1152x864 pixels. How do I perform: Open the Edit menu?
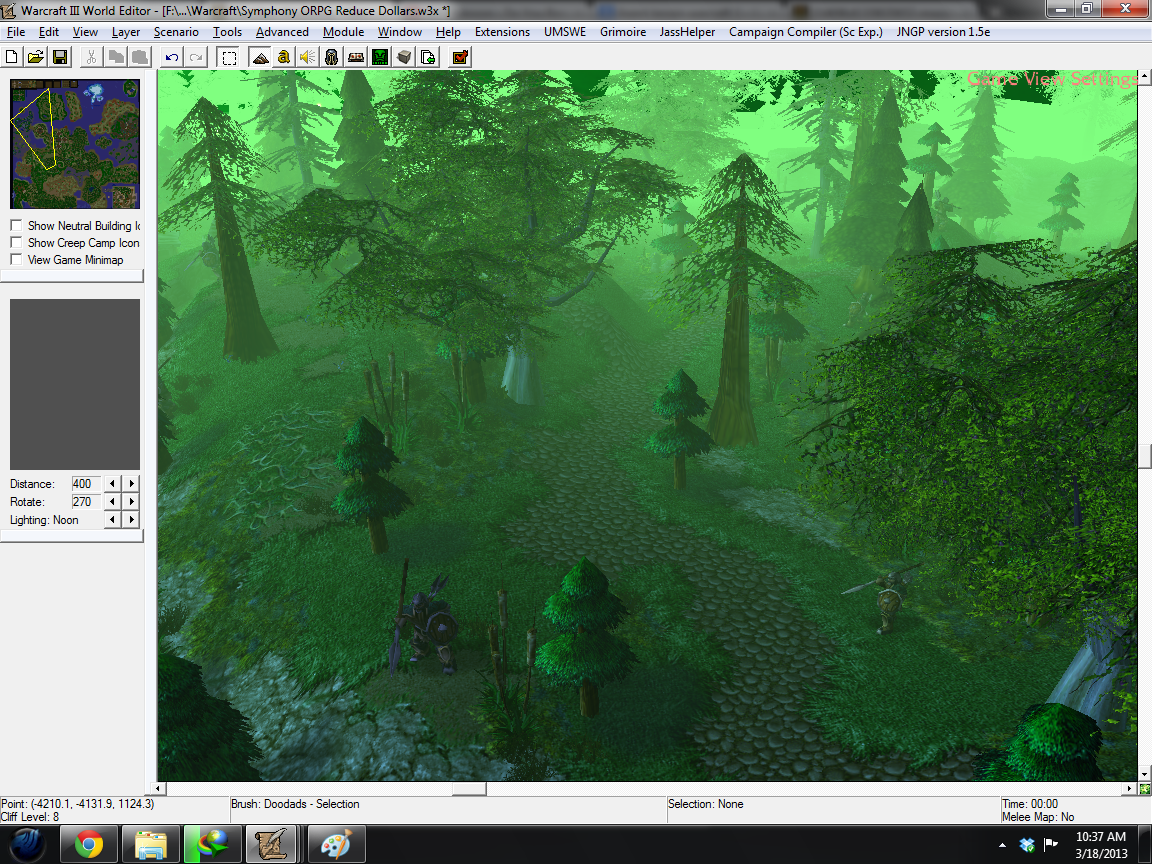(48, 32)
